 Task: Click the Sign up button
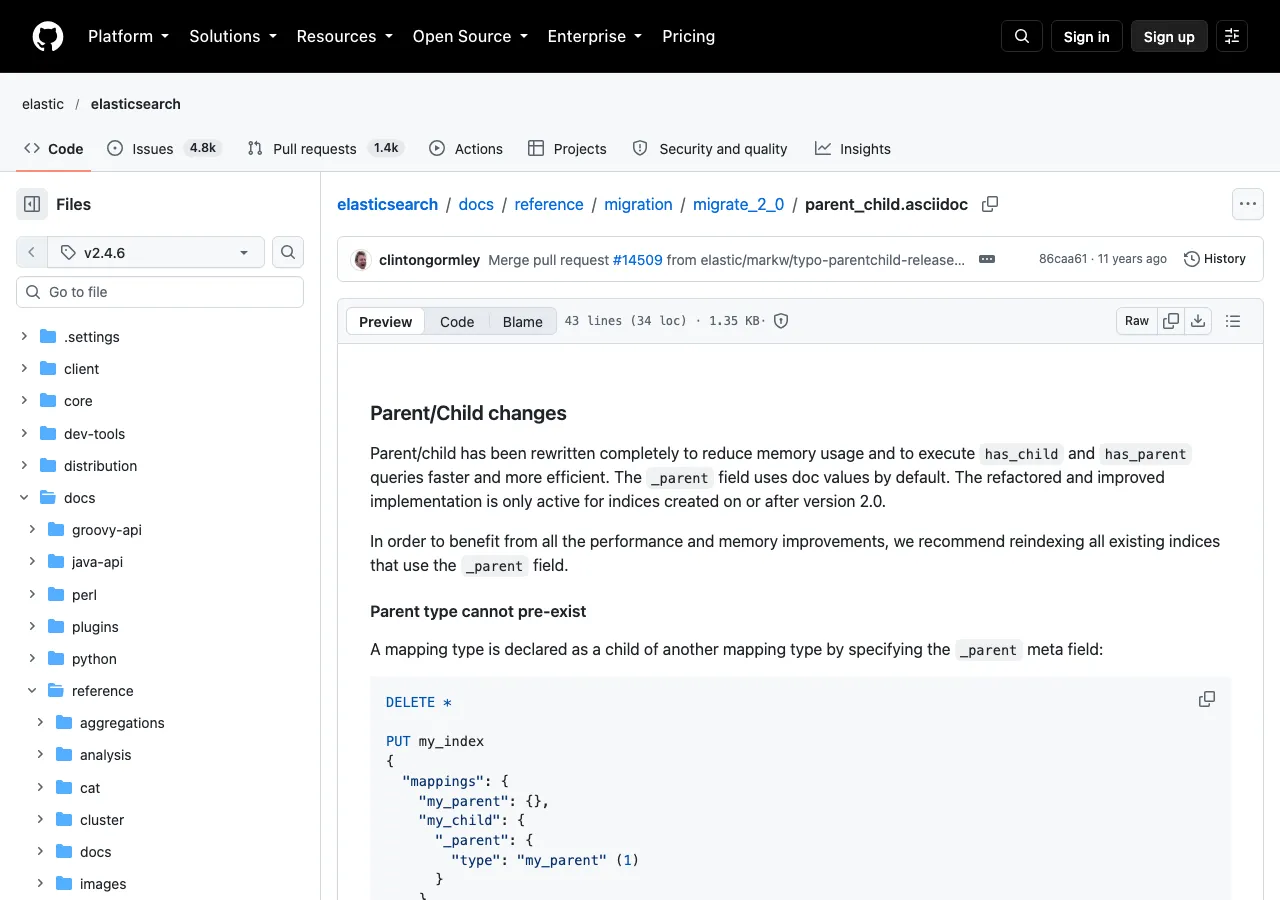tap(1169, 36)
